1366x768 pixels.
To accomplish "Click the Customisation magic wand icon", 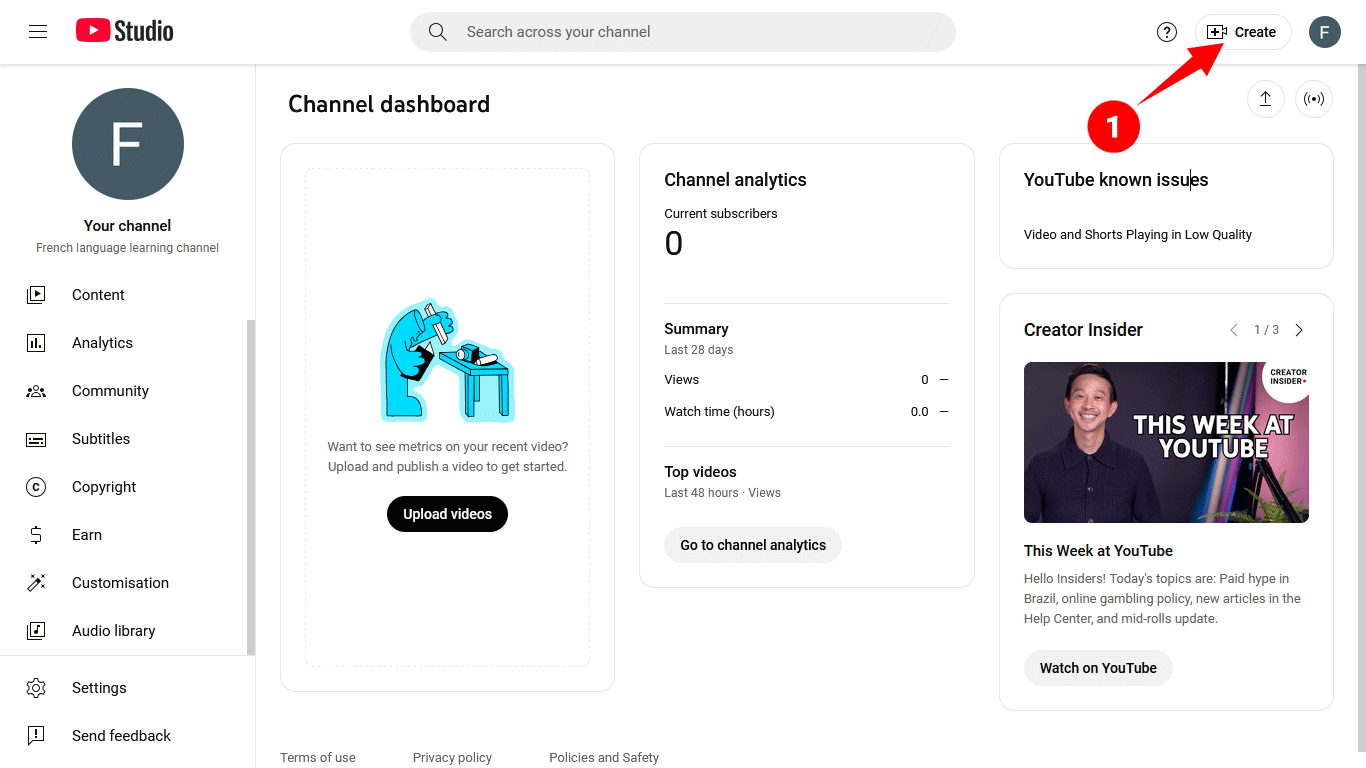I will [36, 583].
